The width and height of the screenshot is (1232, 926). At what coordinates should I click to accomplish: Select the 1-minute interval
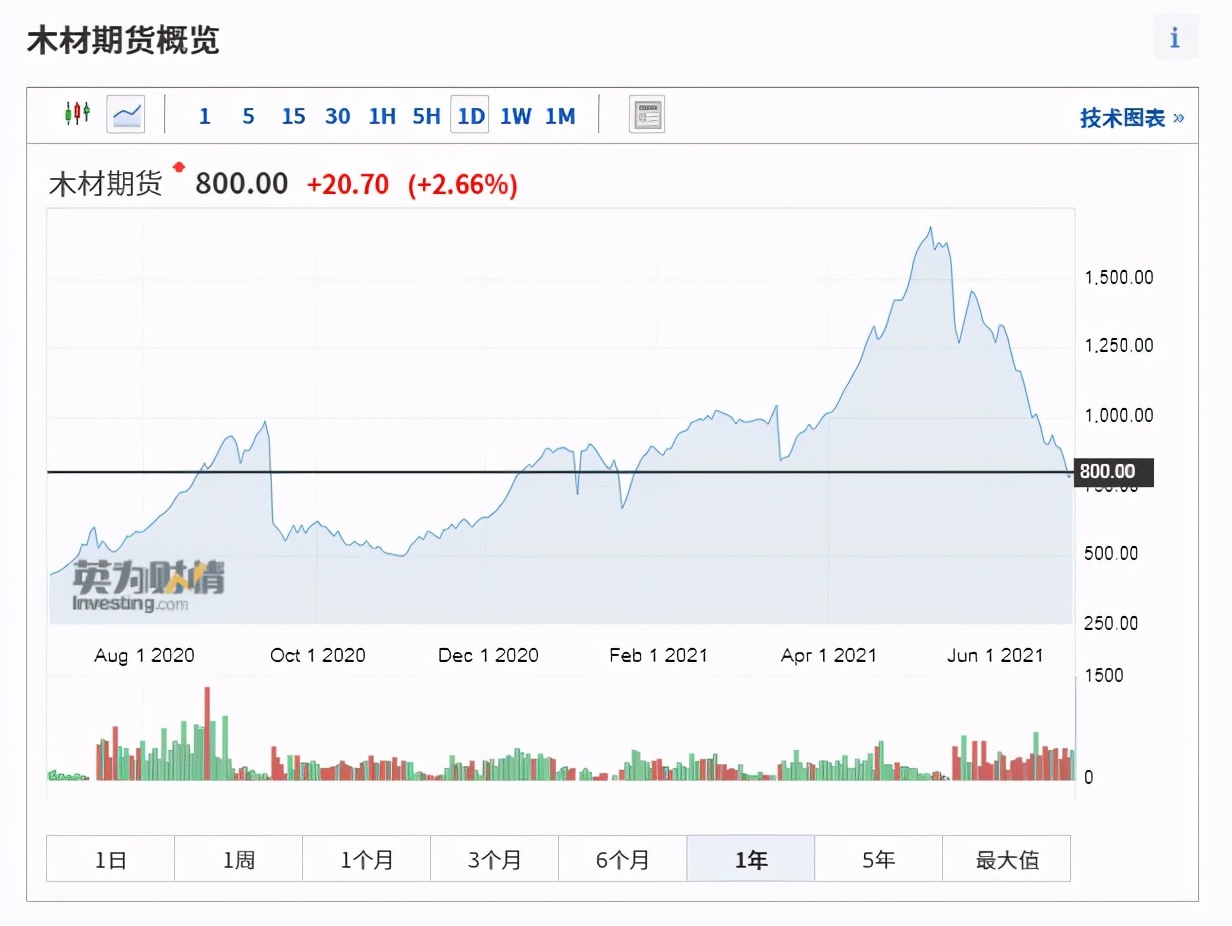204,116
